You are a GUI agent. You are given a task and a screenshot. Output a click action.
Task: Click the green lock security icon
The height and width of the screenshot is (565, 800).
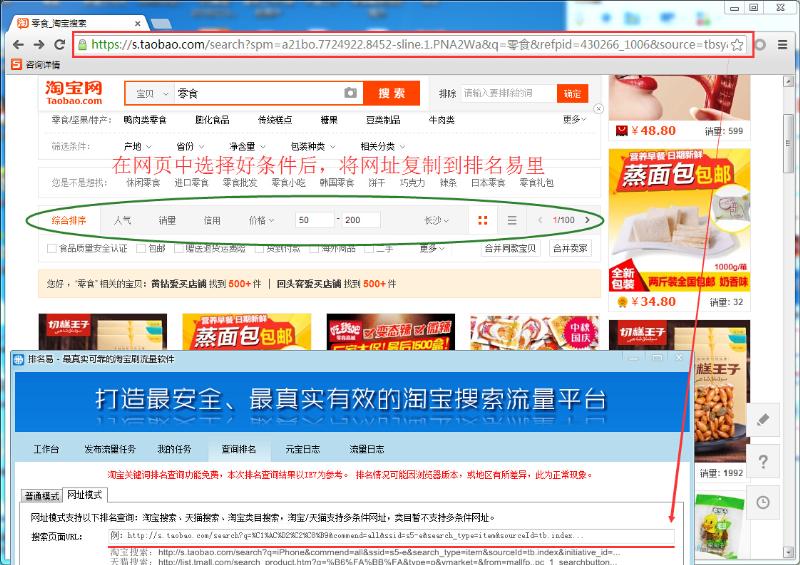[x=82, y=45]
